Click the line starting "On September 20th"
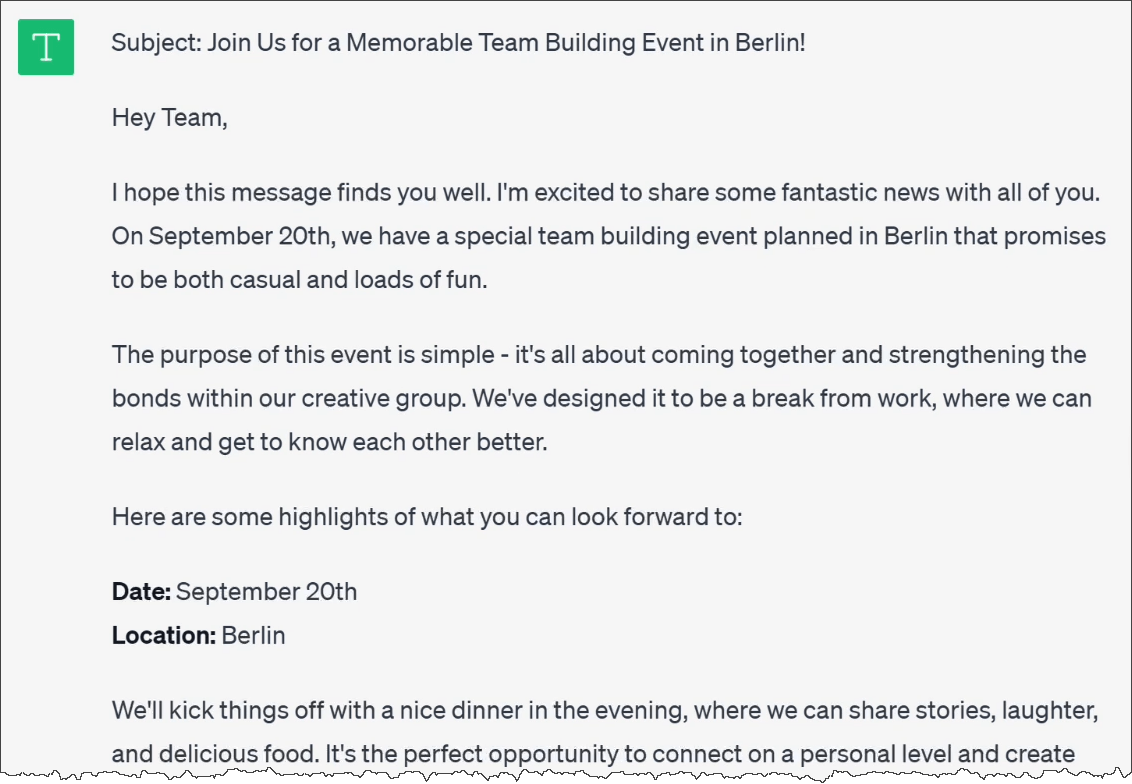The width and height of the screenshot is (1132, 784). (608, 237)
